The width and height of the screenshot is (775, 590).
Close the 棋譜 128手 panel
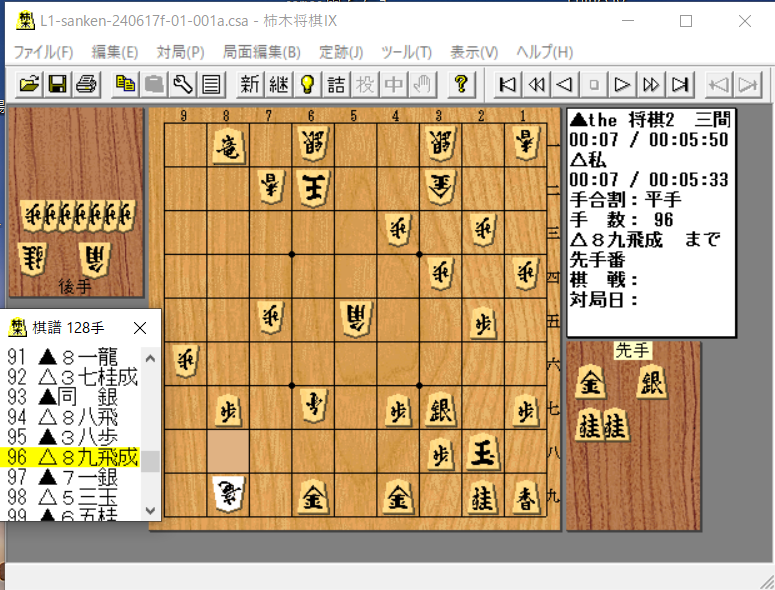click(x=140, y=327)
